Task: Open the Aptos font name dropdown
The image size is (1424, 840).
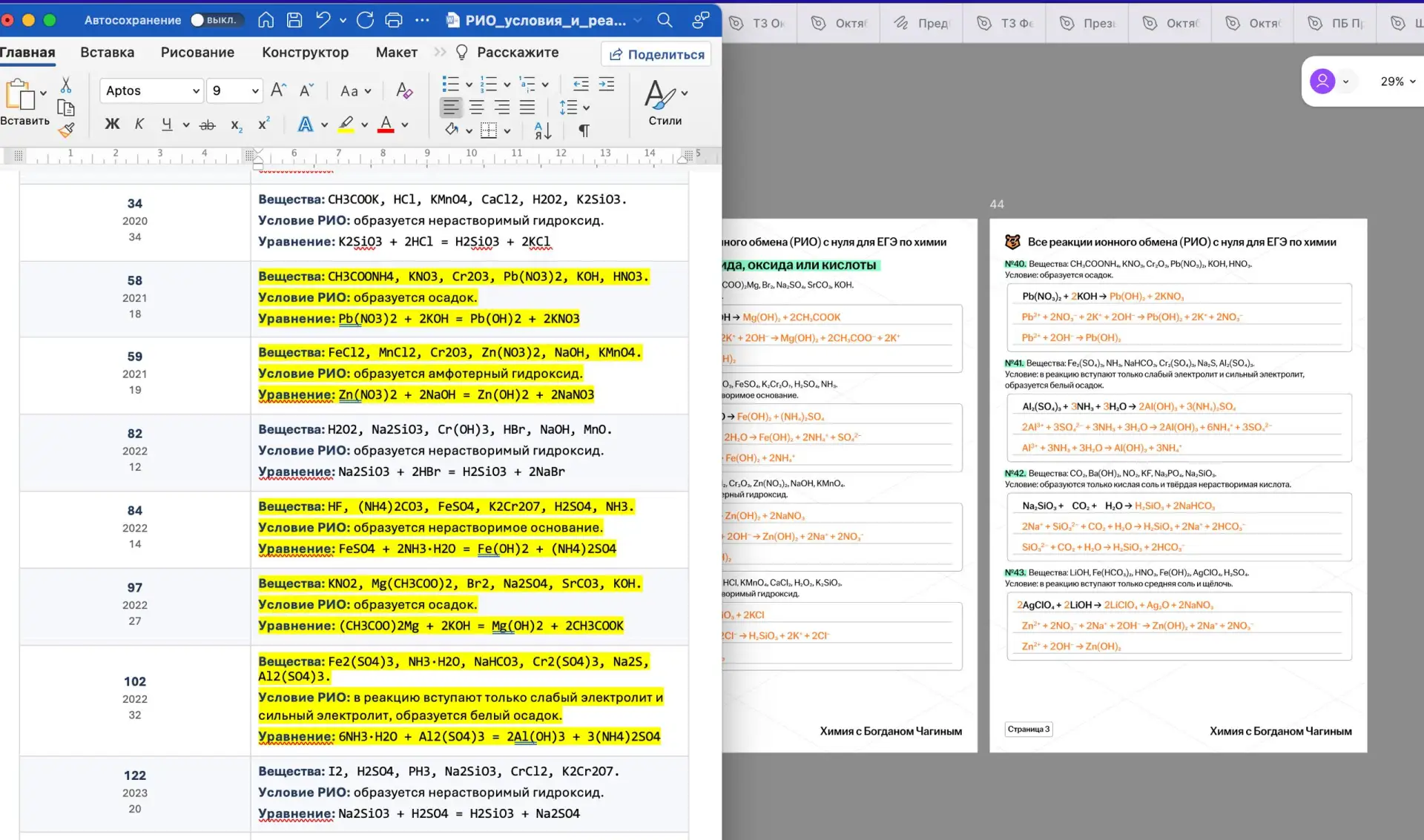Action: point(151,90)
